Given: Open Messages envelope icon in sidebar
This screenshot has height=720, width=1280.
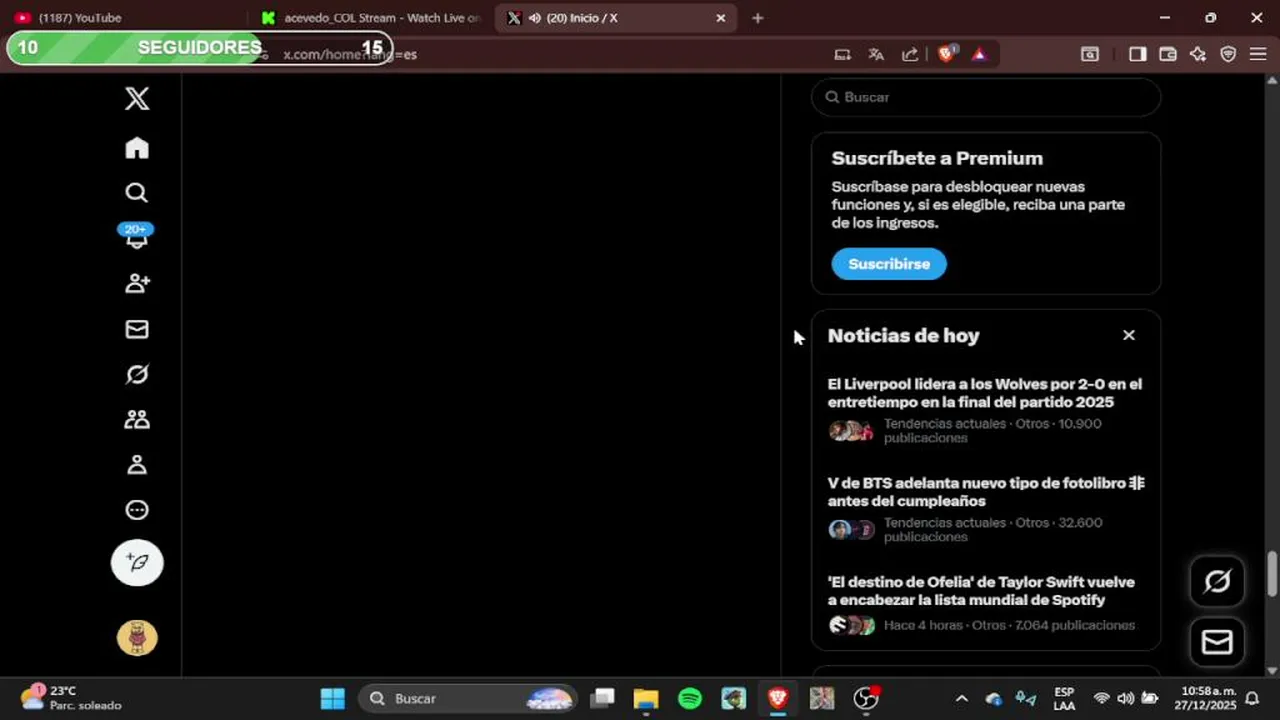Looking at the screenshot, I should pyautogui.click(x=137, y=329).
